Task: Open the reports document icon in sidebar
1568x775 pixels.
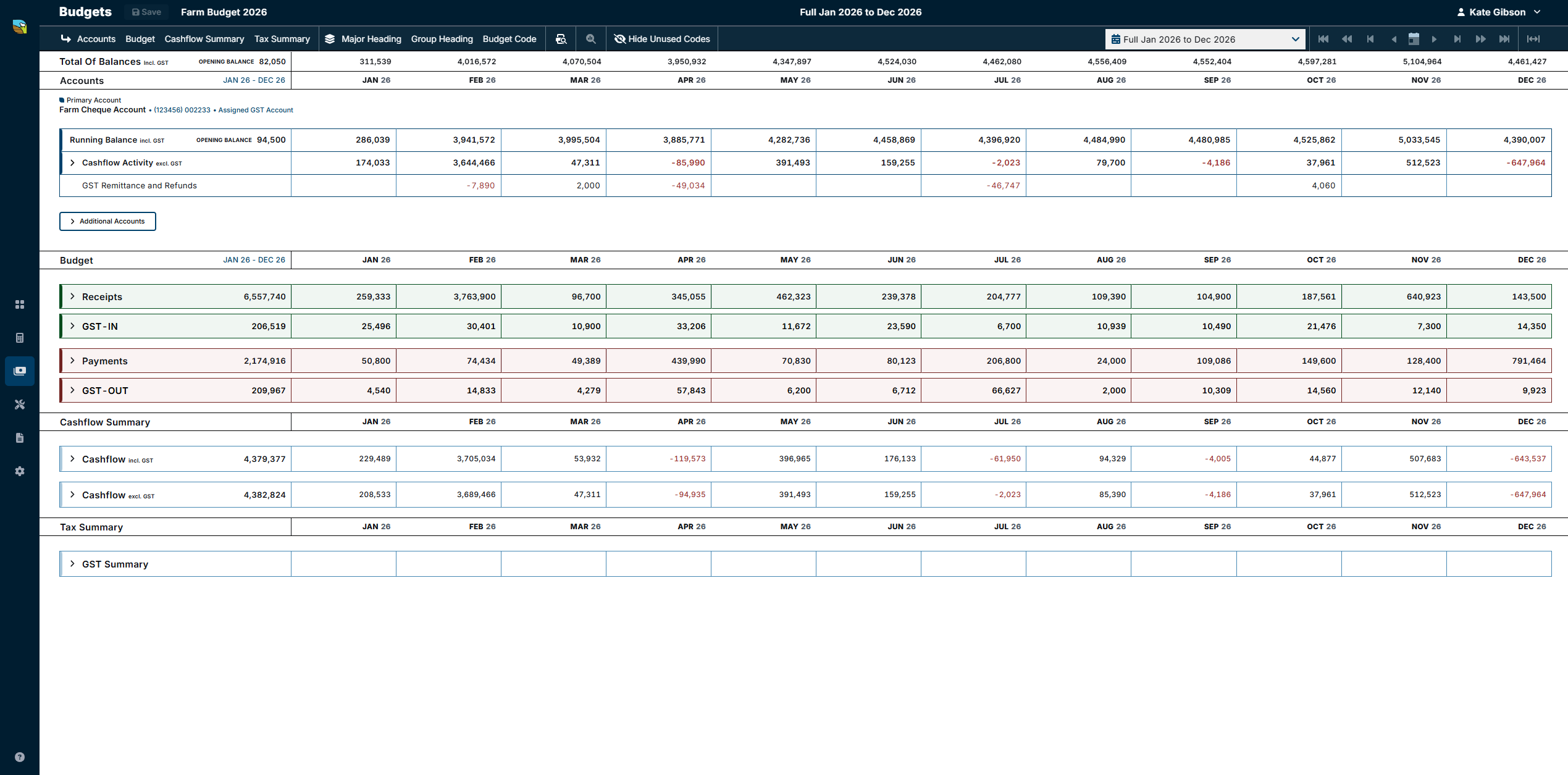Action: click(20, 438)
